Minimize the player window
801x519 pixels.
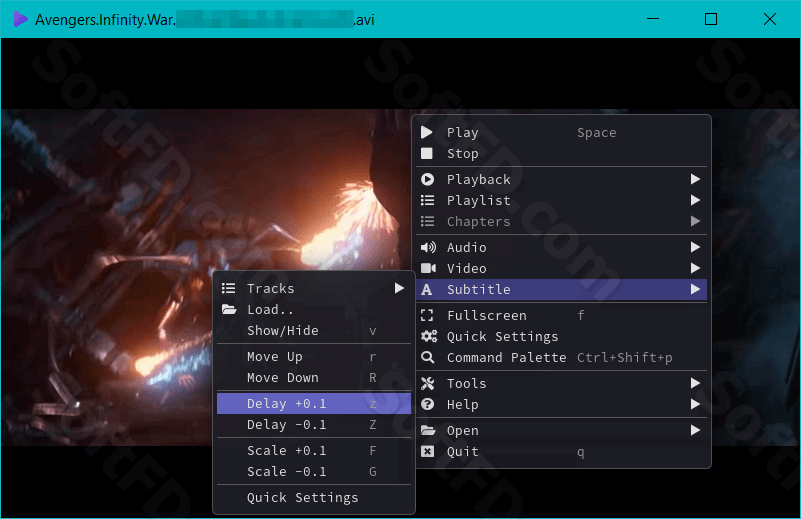point(653,19)
